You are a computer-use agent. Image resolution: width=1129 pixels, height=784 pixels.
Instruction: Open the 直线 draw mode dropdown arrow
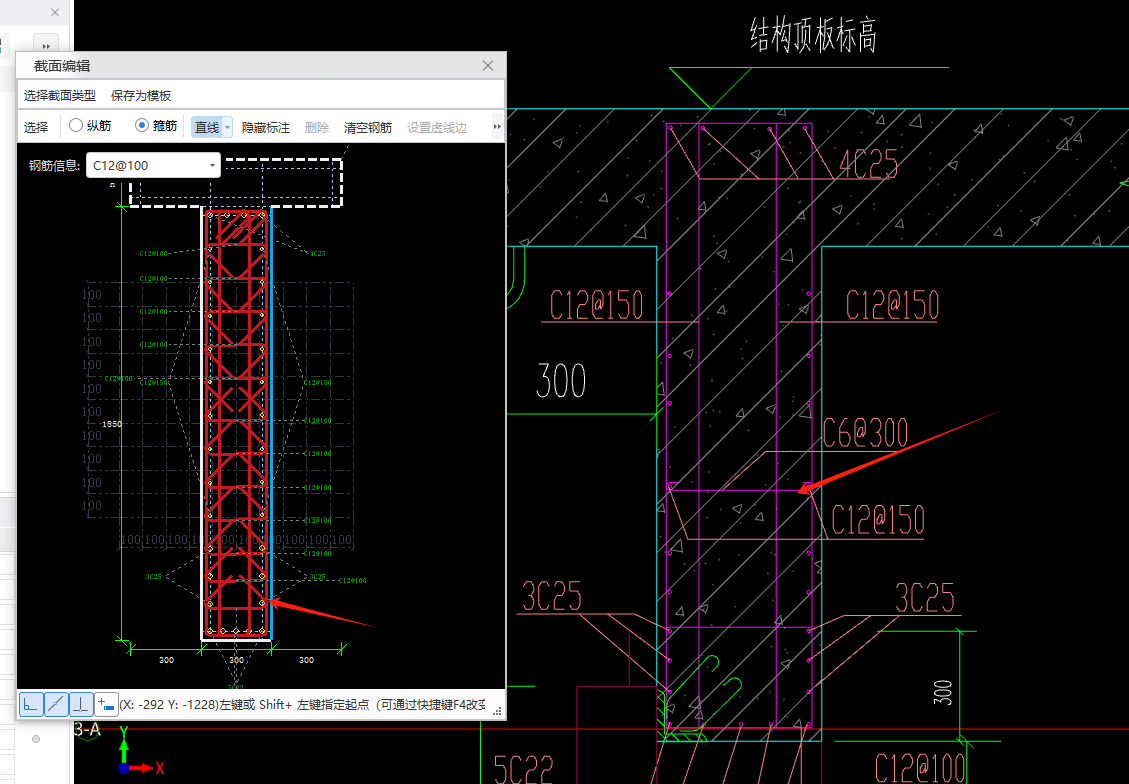(228, 127)
